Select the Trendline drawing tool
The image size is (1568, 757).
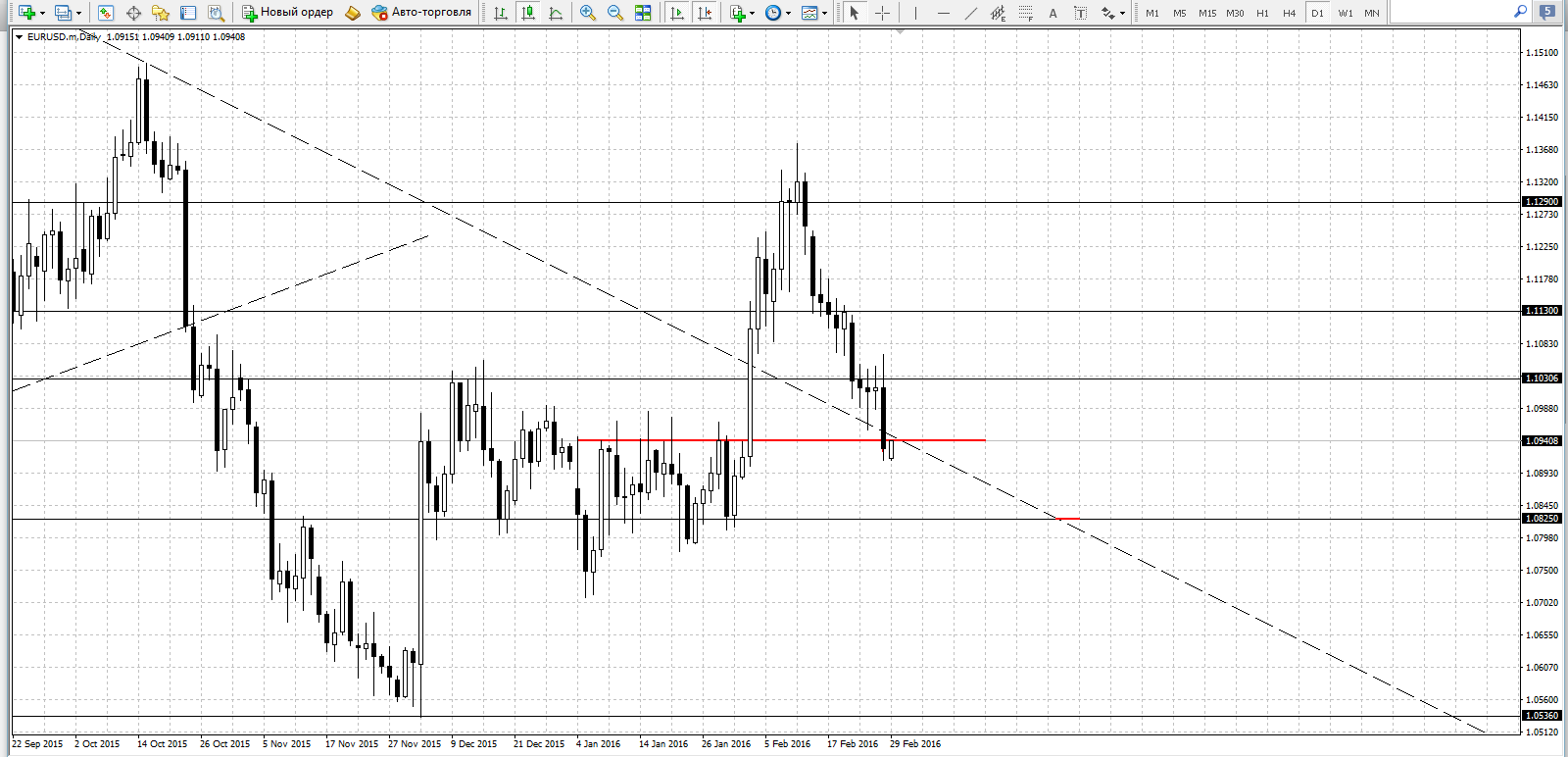pyautogui.click(x=970, y=13)
